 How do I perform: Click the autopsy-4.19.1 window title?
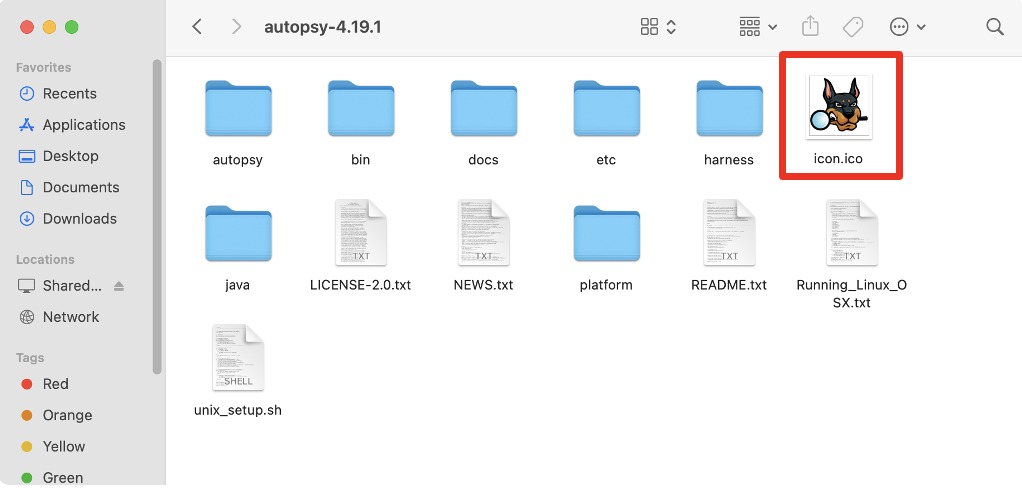point(323,27)
